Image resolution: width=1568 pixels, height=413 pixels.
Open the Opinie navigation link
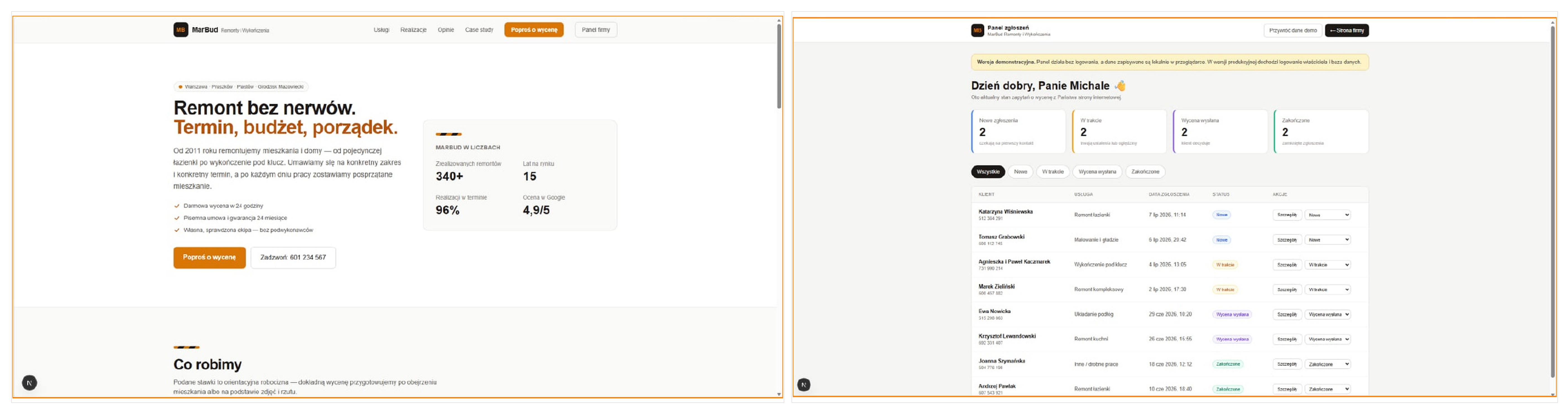point(446,30)
